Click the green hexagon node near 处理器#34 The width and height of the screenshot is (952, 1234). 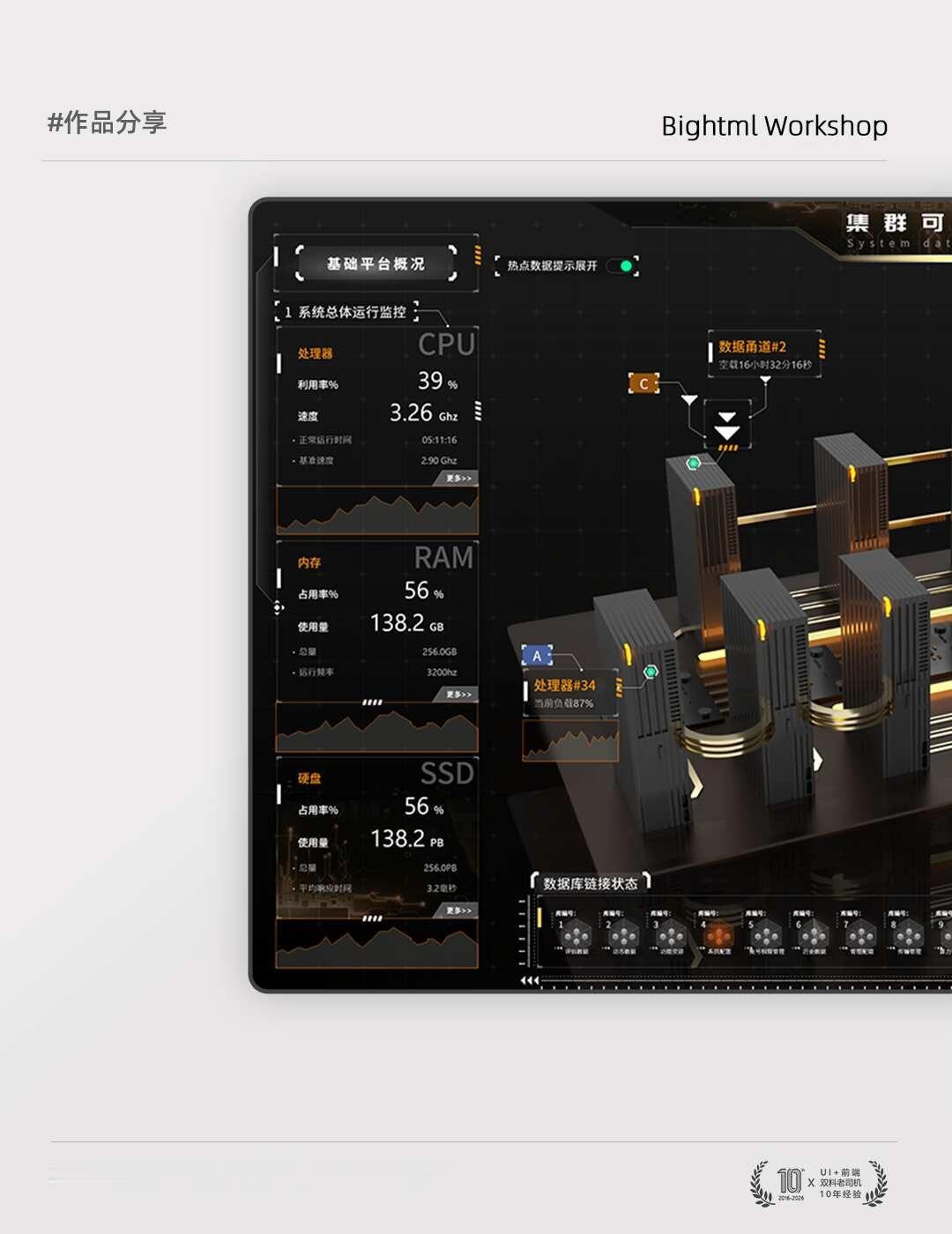(x=651, y=672)
